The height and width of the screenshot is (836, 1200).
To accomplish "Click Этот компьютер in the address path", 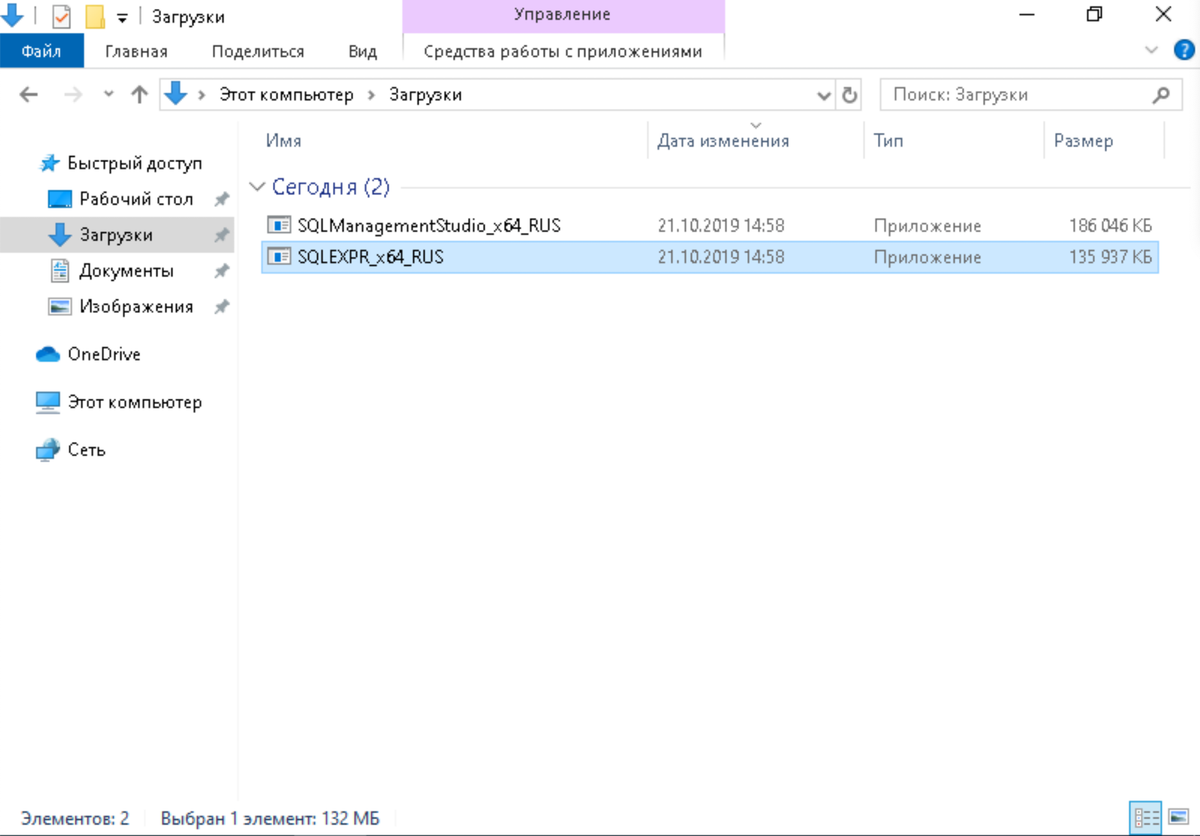I will pos(287,95).
